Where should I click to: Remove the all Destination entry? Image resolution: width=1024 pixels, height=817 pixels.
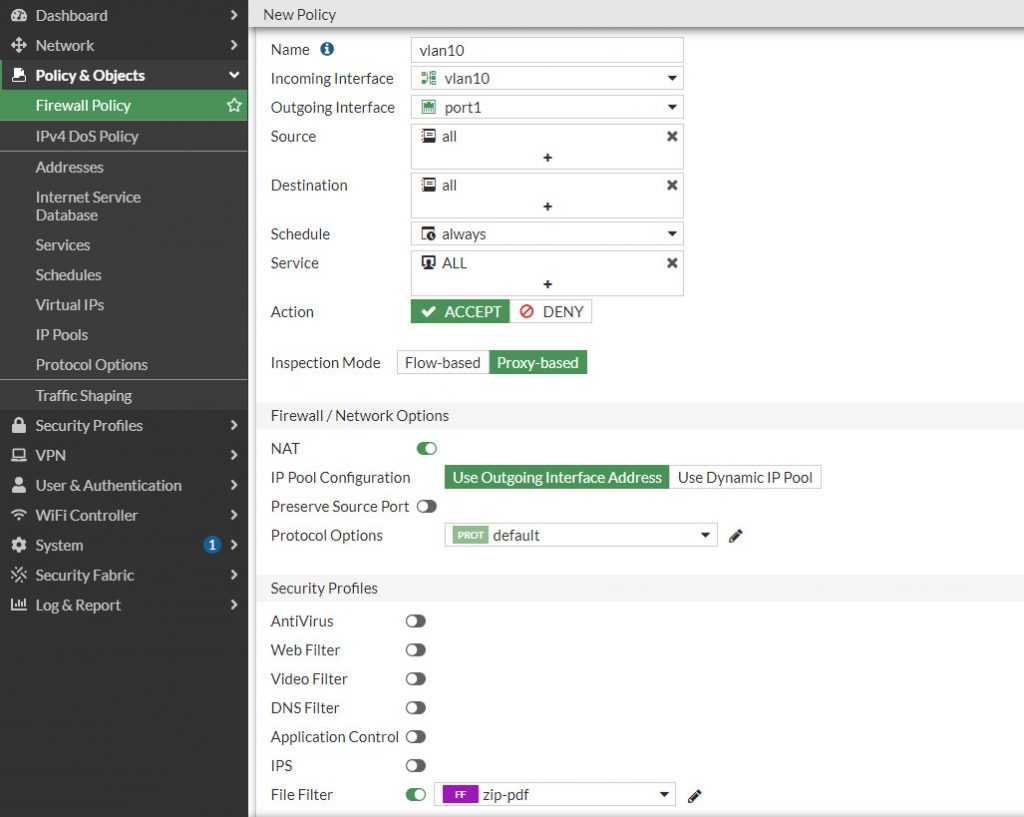(x=672, y=185)
